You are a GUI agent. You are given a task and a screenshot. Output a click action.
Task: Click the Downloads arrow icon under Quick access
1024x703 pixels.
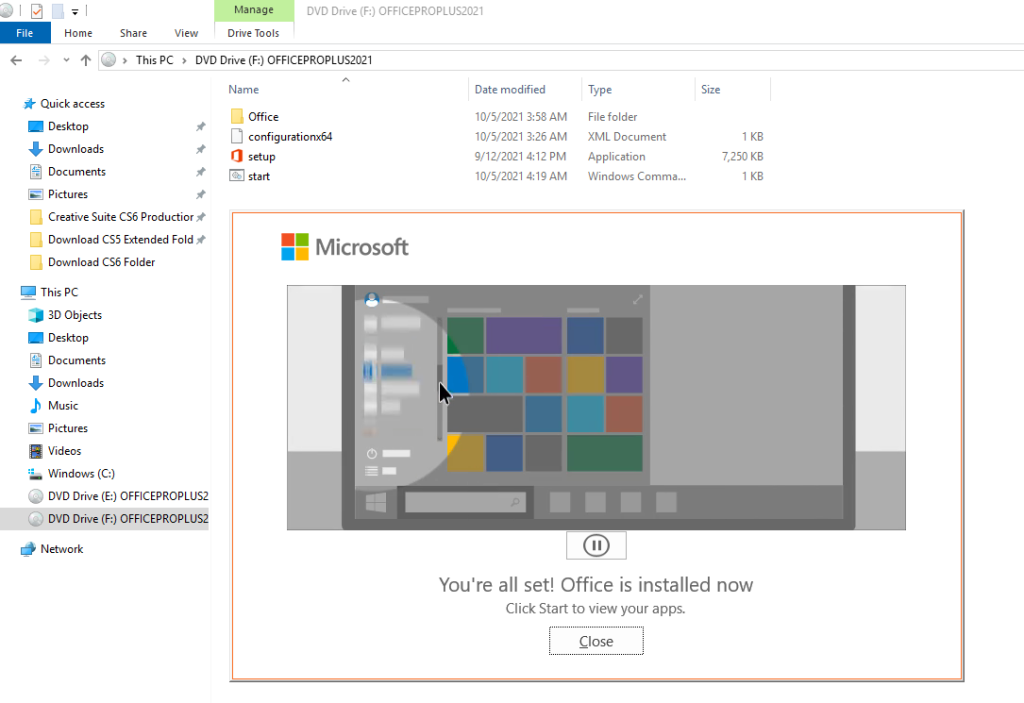tap(36, 149)
